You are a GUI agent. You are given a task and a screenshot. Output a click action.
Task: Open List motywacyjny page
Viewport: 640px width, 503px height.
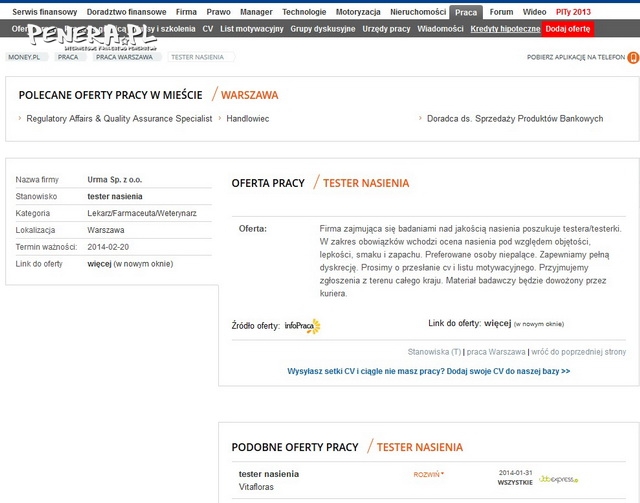[x=251, y=29]
